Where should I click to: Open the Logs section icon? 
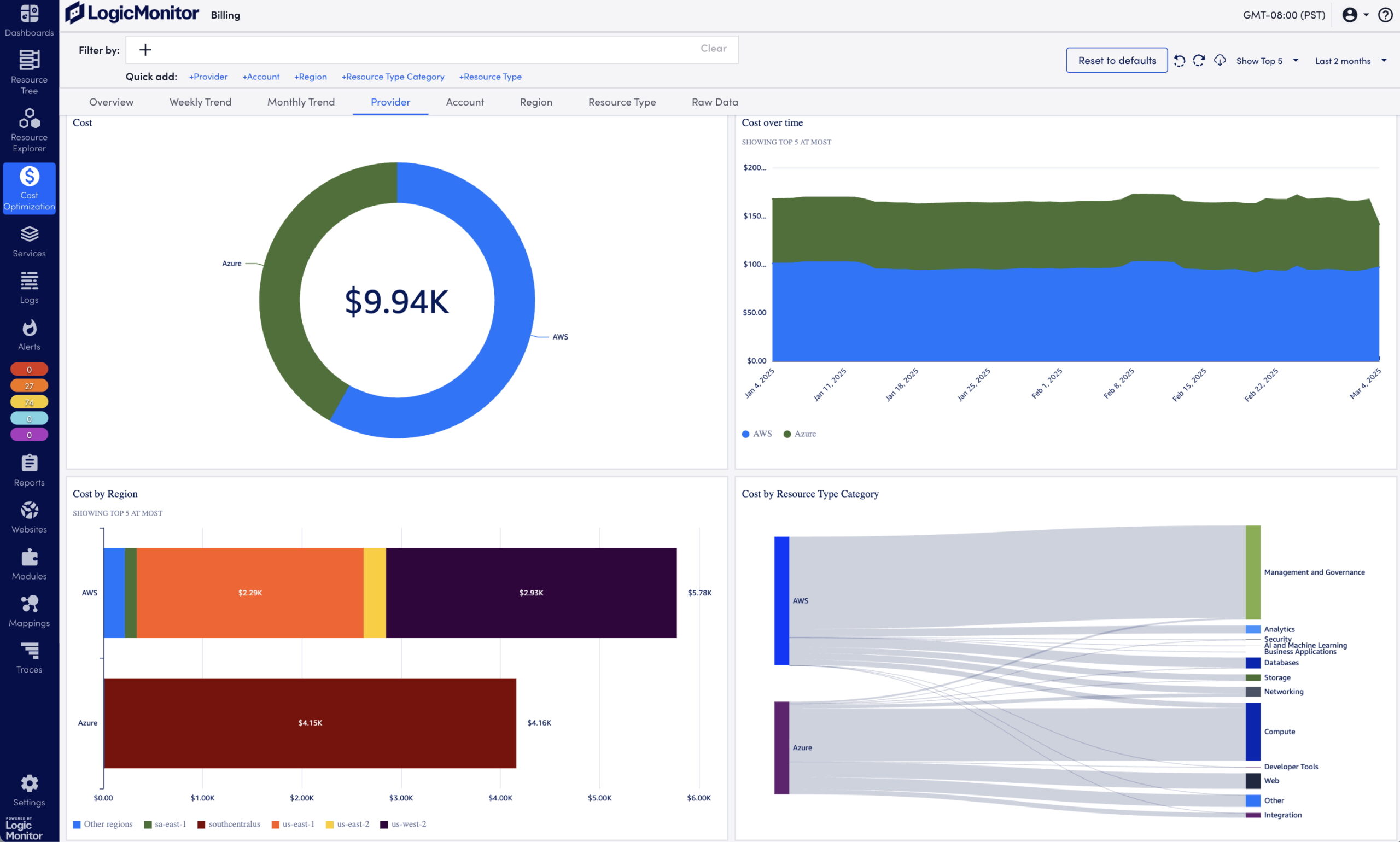click(29, 281)
